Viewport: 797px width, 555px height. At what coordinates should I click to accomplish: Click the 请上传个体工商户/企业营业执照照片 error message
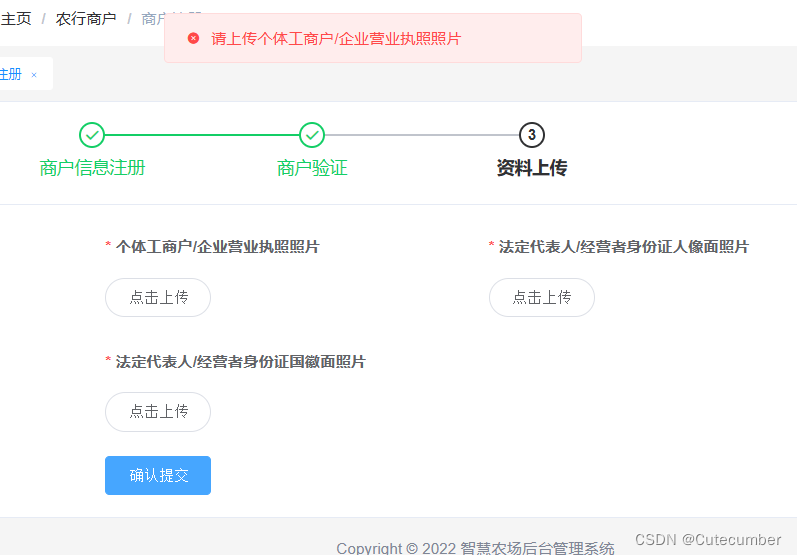coord(336,39)
